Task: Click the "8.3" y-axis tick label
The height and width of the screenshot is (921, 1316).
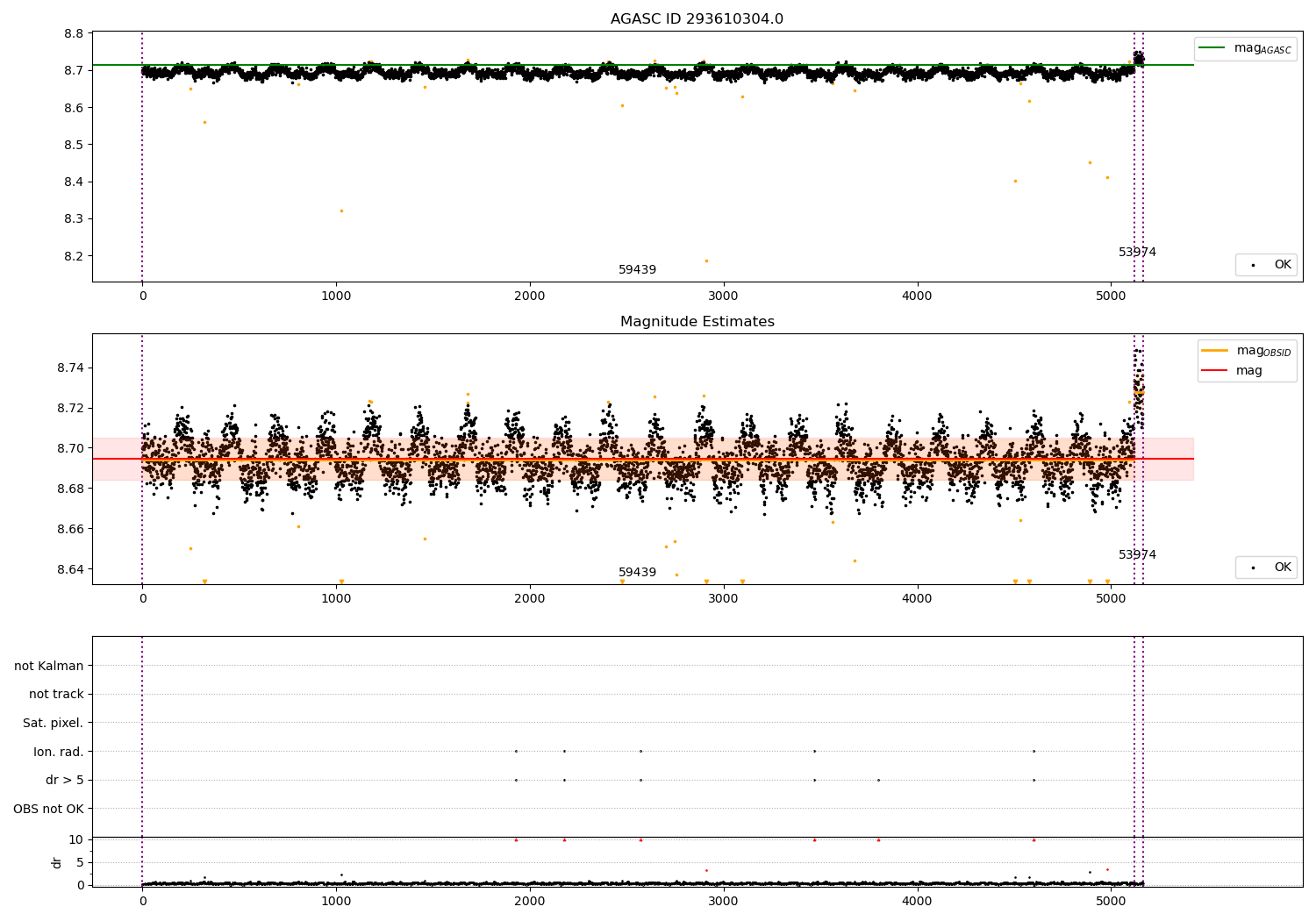Action: coord(75,219)
